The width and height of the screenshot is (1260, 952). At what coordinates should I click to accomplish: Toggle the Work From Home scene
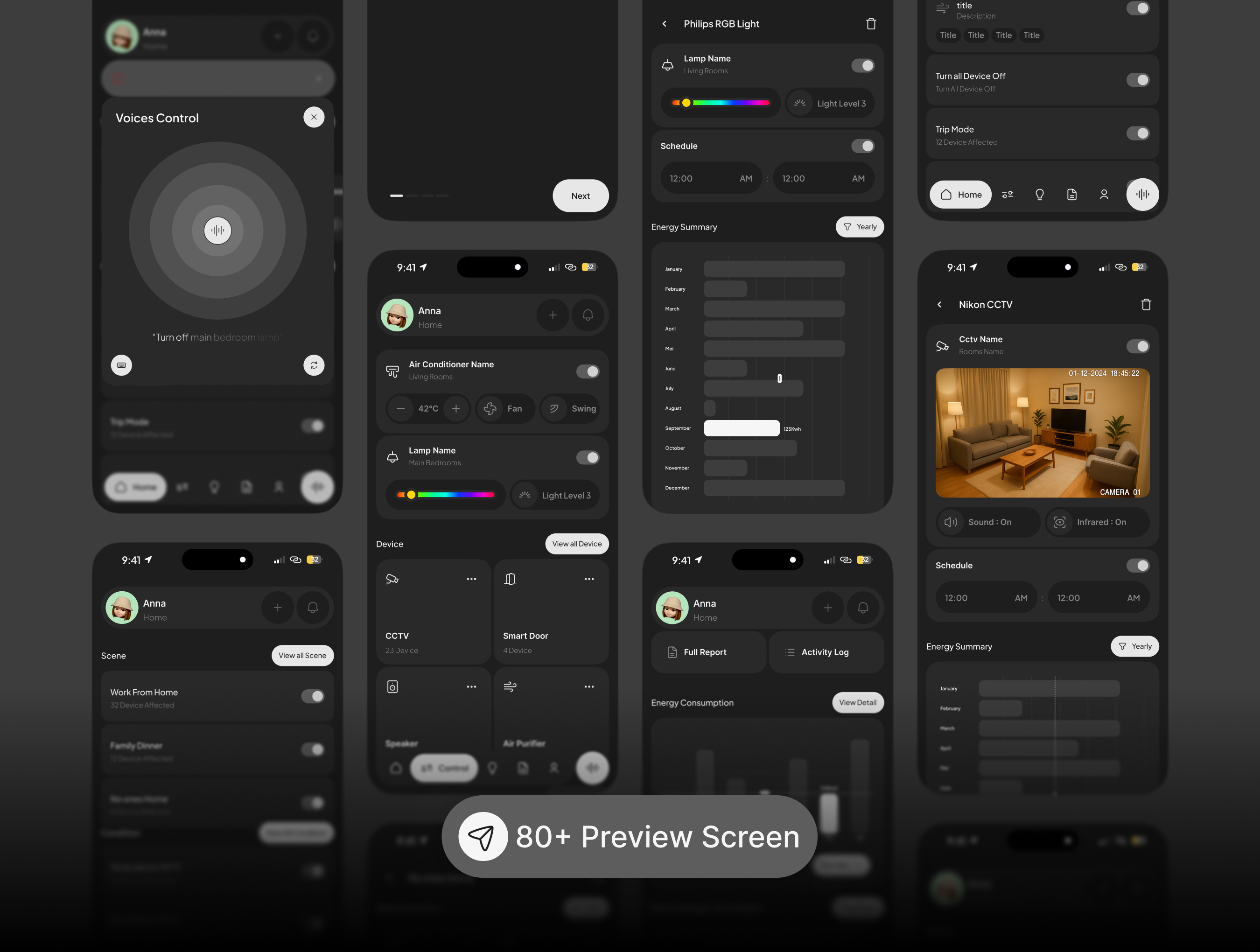point(312,696)
